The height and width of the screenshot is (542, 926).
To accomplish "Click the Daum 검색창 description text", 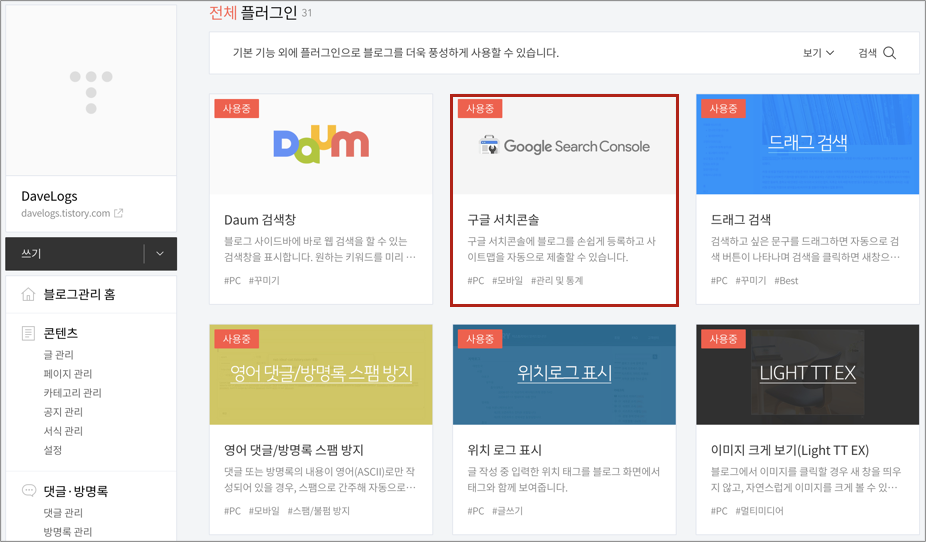I will pyautogui.click(x=320, y=249).
